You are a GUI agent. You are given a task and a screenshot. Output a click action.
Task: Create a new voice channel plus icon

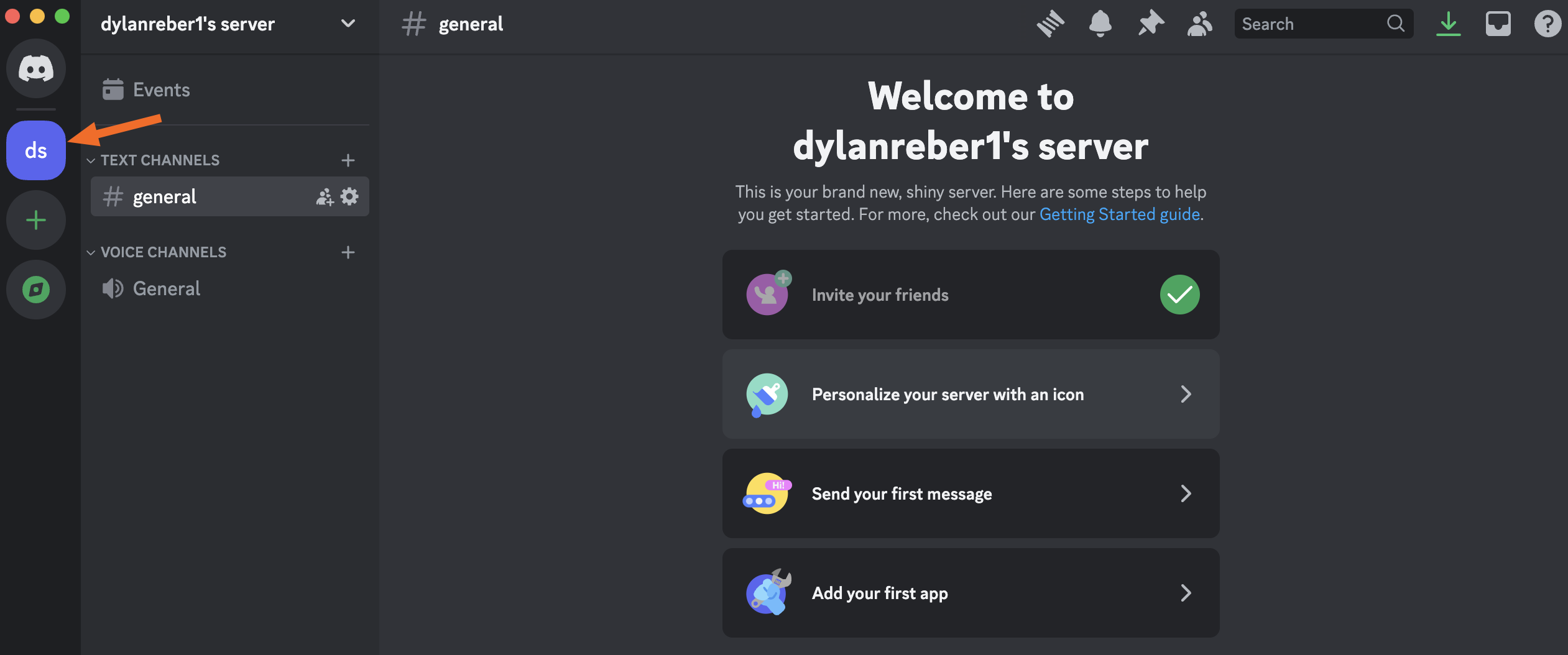coord(348,252)
